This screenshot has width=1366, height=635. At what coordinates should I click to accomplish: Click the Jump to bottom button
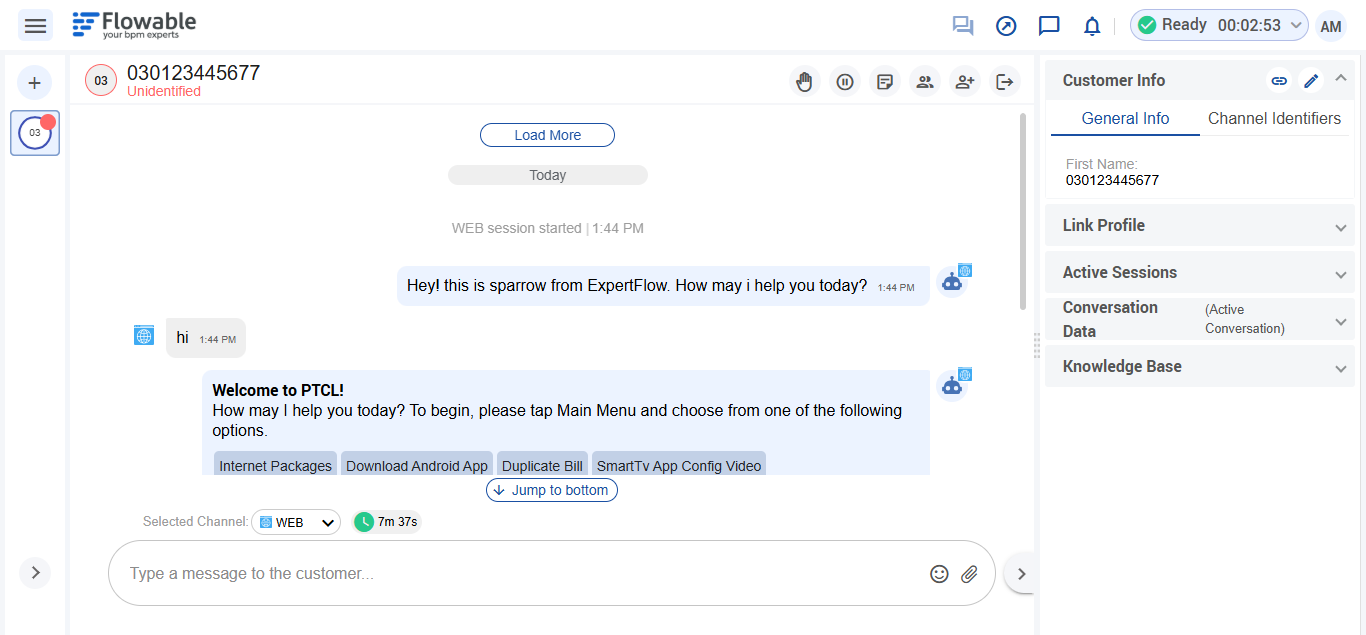(551, 490)
